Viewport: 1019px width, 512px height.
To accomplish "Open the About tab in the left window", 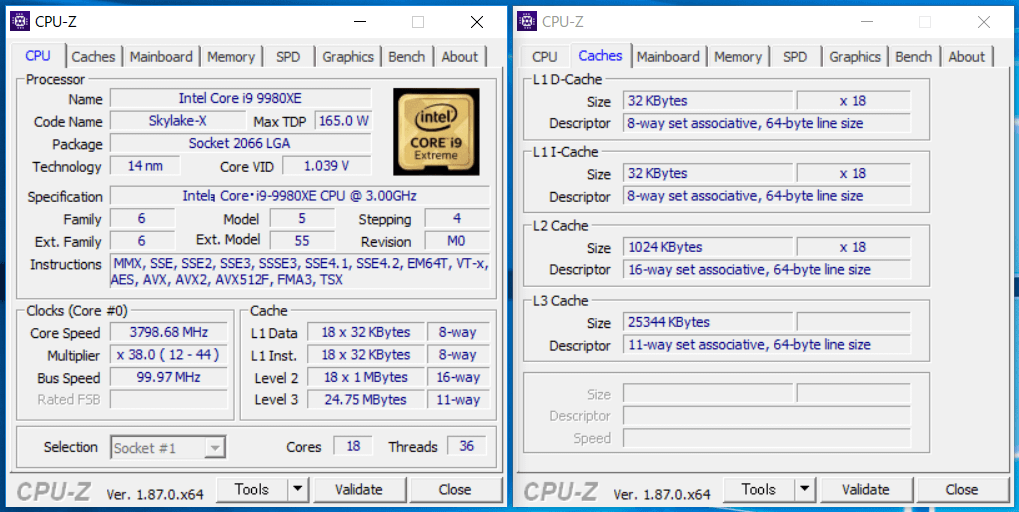I will (x=460, y=57).
